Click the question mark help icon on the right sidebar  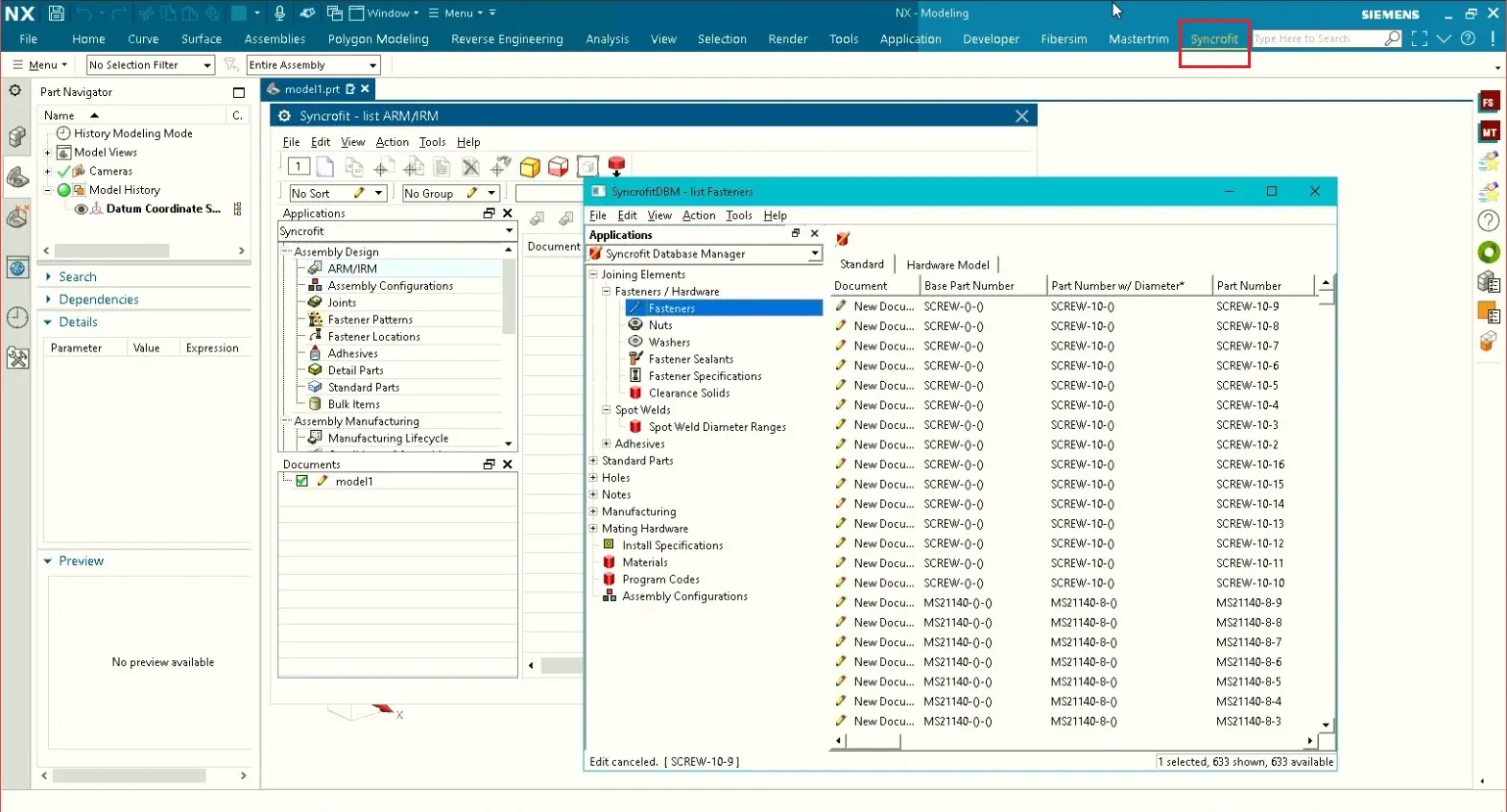point(1489,221)
